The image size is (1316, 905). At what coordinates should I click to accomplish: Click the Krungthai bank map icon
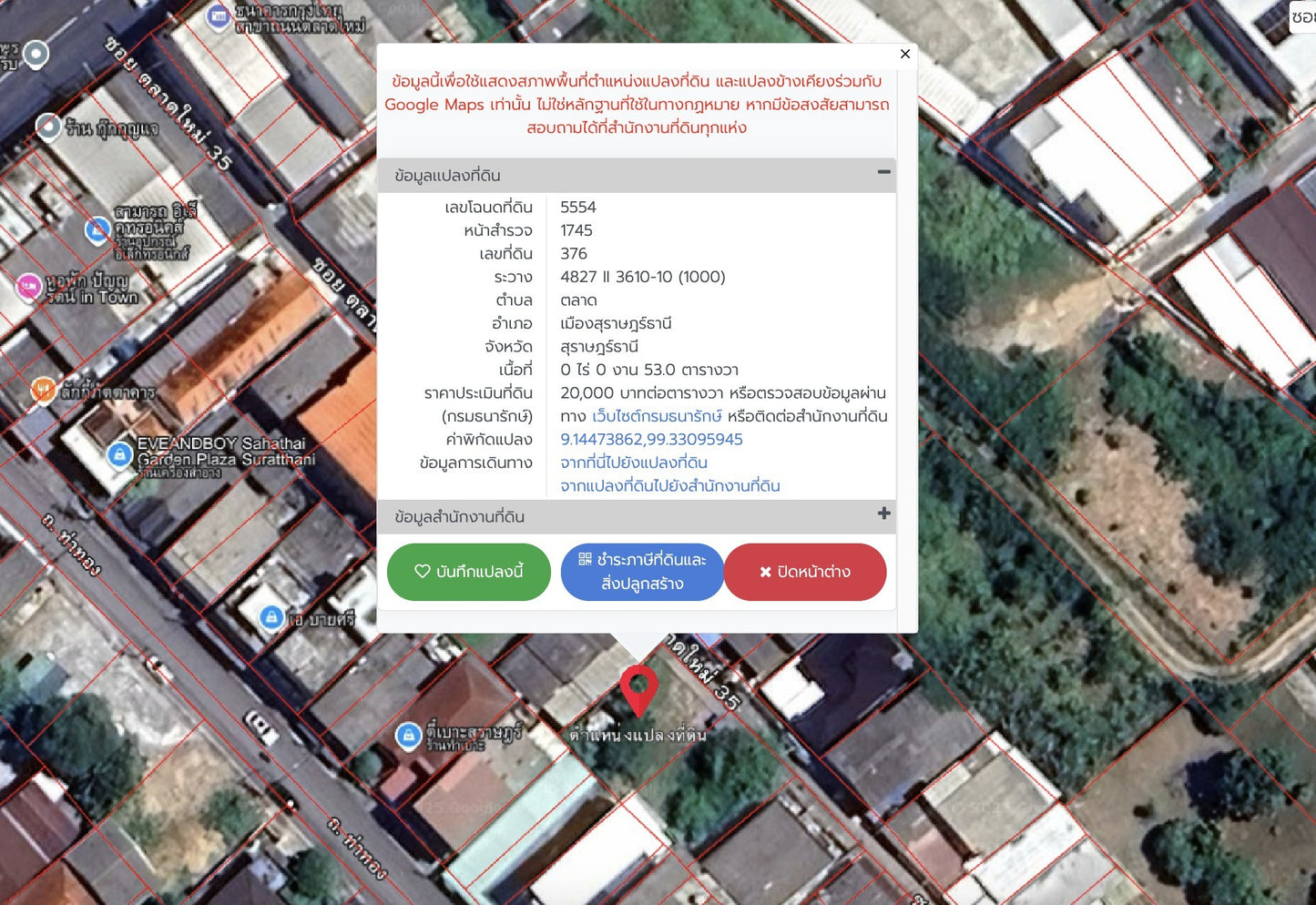(218, 16)
